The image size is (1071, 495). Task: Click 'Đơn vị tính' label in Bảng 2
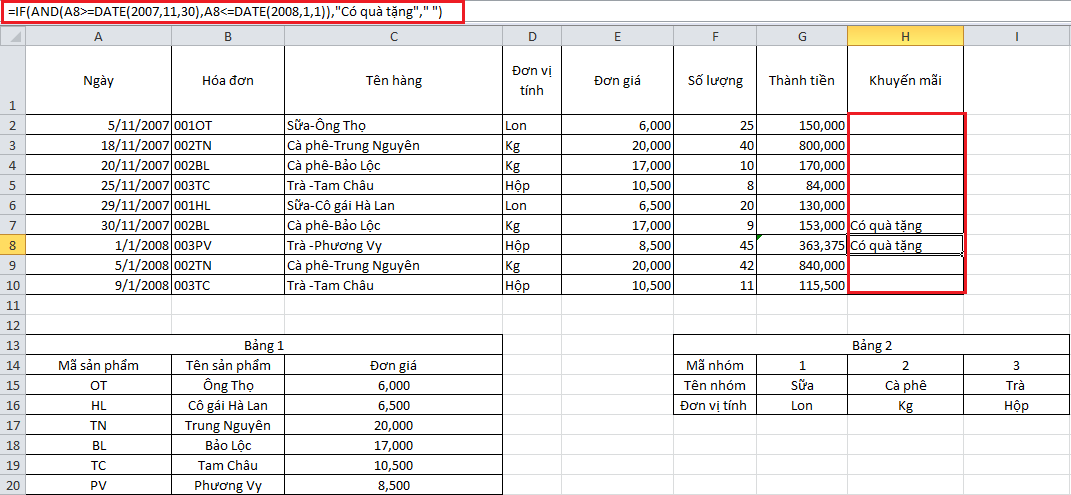[x=714, y=405]
